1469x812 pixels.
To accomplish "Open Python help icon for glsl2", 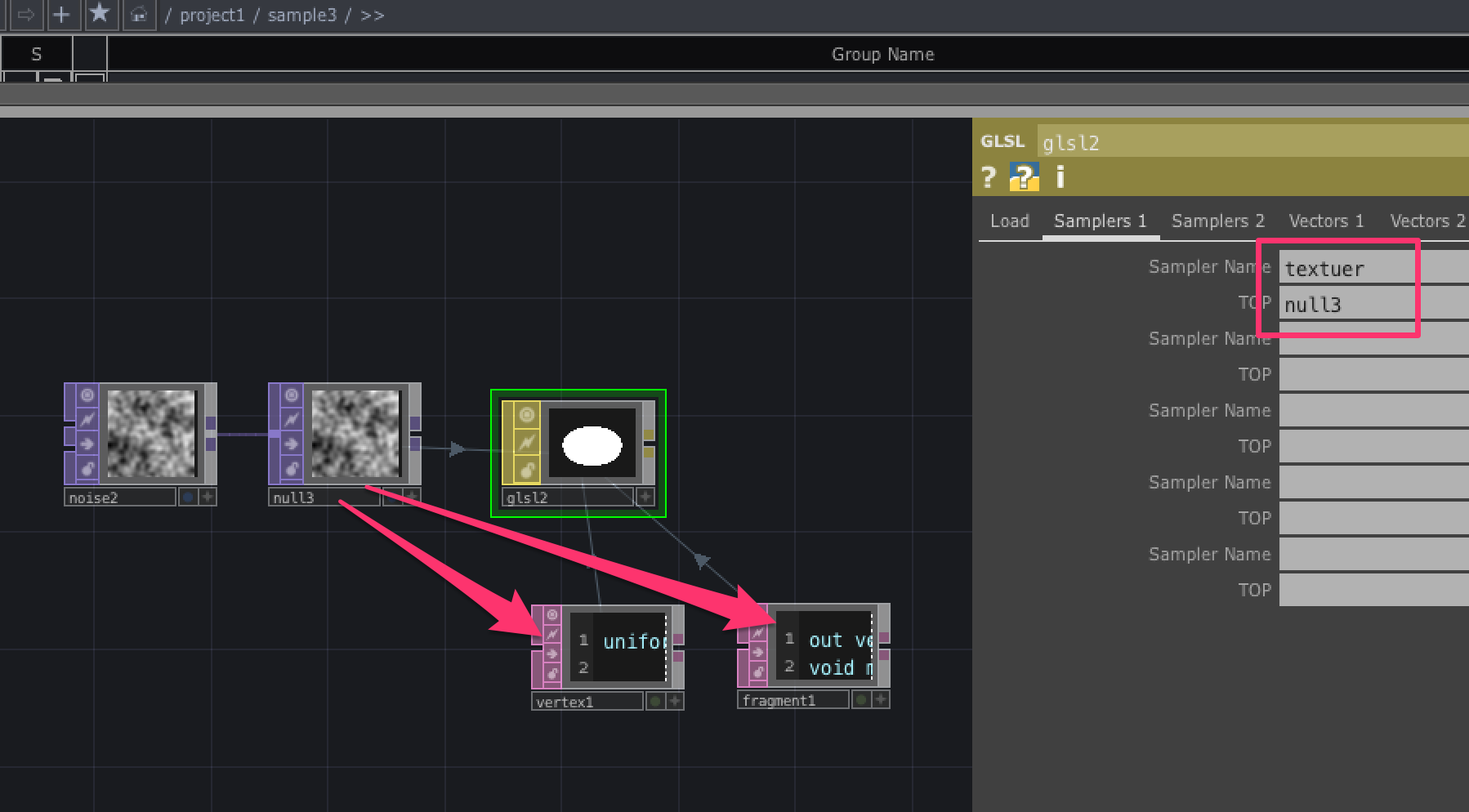I will (1024, 177).
